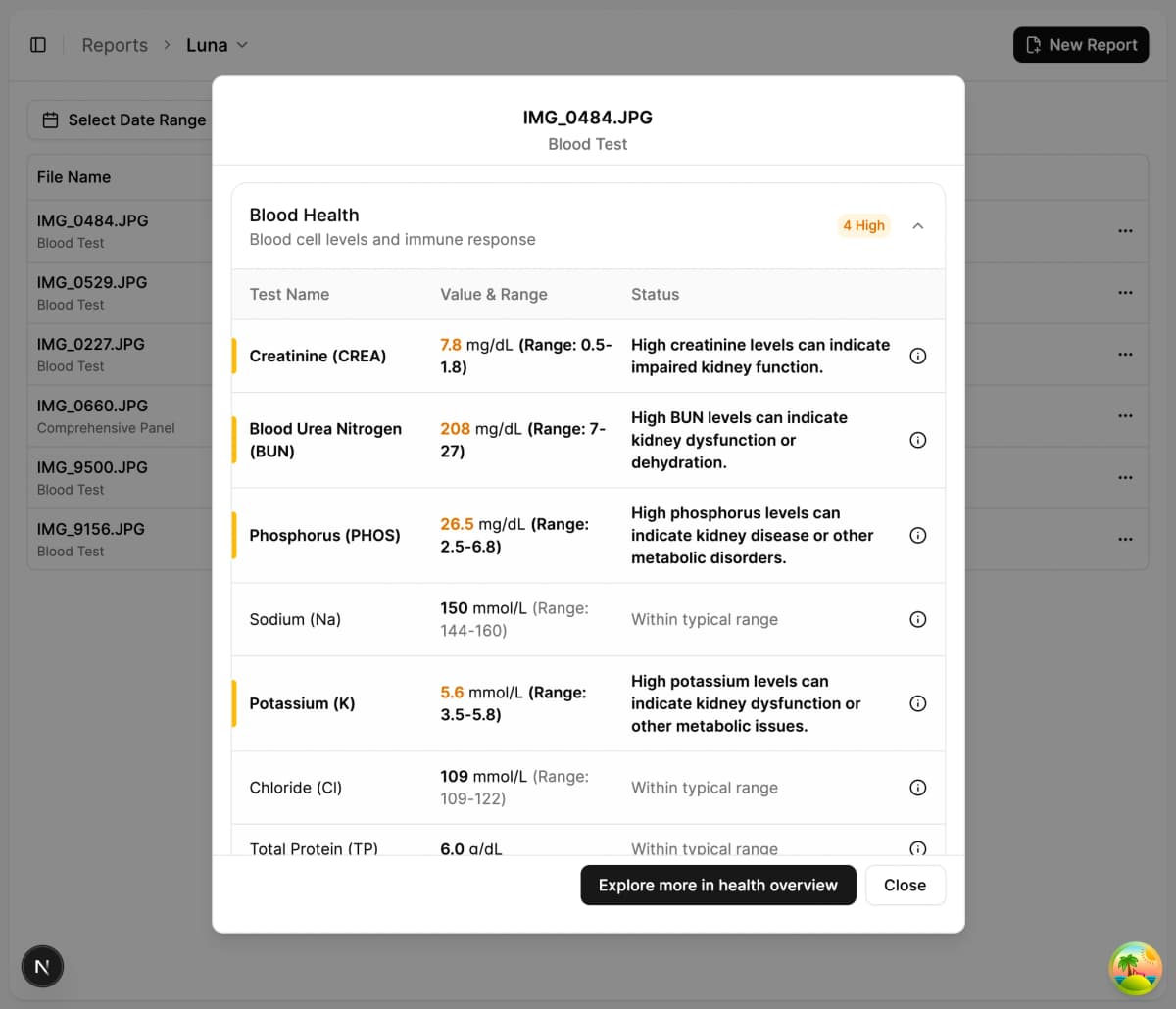
Task: Open the Luna pet dropdown
Action: [217, 45]
